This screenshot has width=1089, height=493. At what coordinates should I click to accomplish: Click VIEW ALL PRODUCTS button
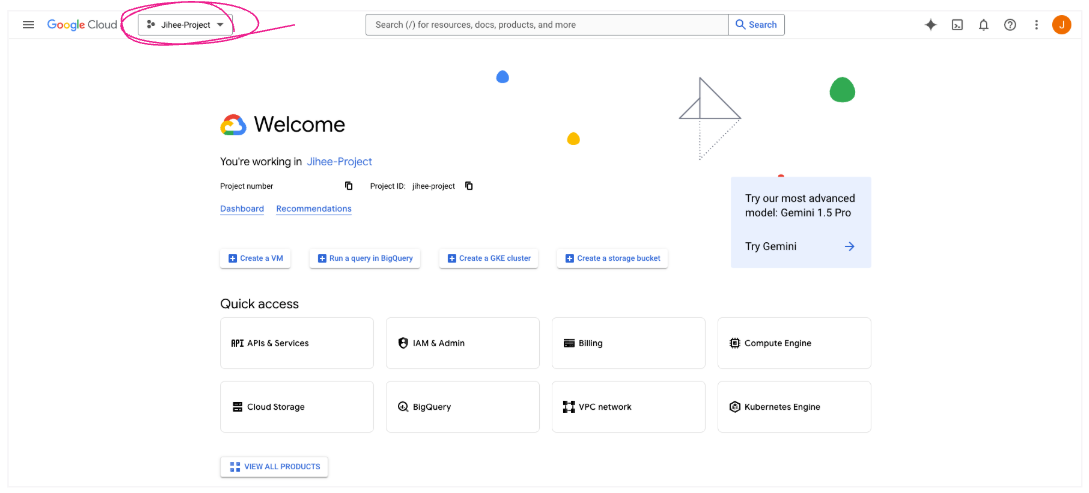tap(274, 467)
